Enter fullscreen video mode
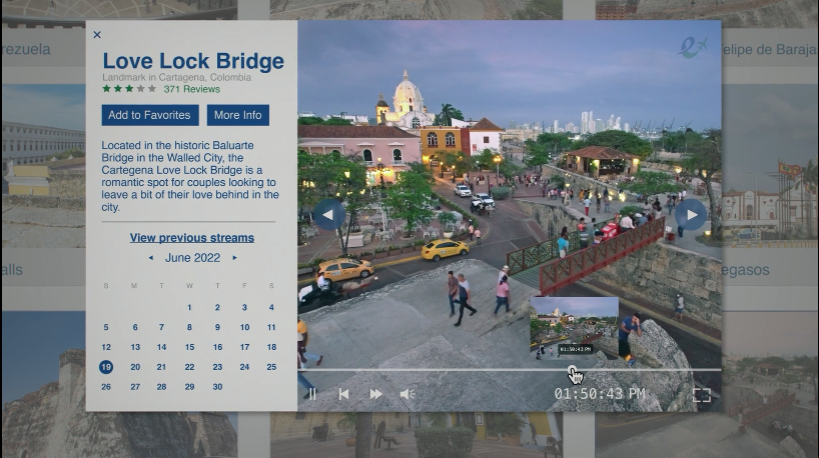Screen dimensions: 819x458 click(x=701, y=395)
